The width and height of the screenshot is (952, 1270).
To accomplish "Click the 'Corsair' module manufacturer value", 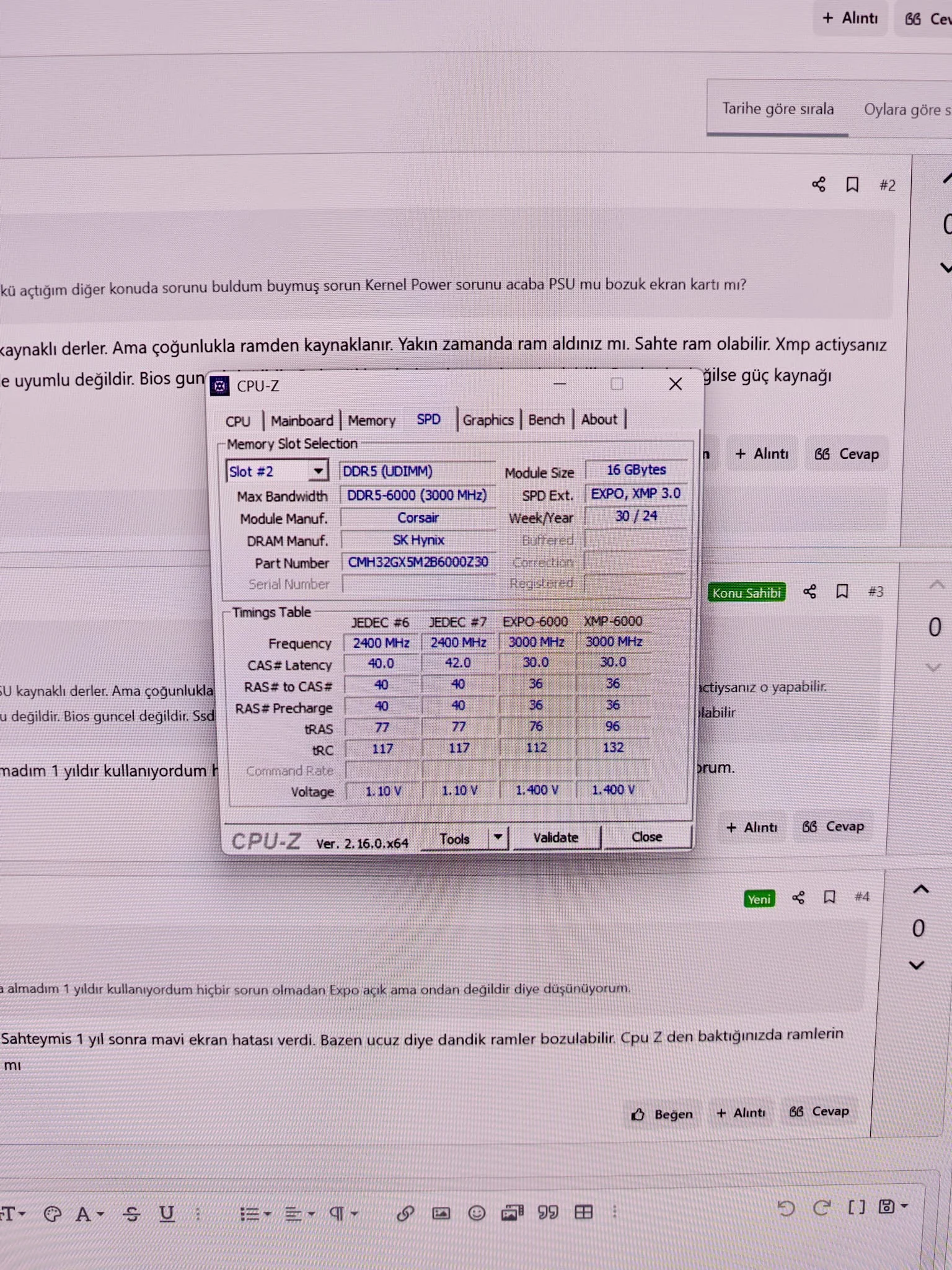I will (418, 518).
